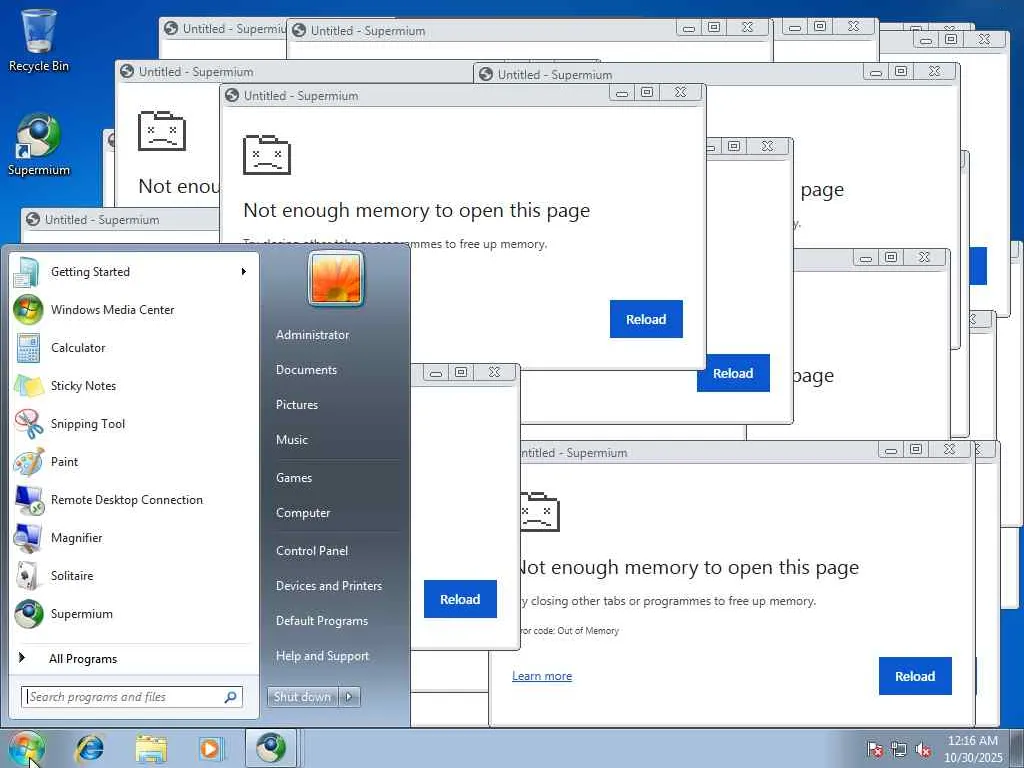Screen dimensions: 1024x768
Task: Click the Shut down button
Action: click(x=303, y=697)
